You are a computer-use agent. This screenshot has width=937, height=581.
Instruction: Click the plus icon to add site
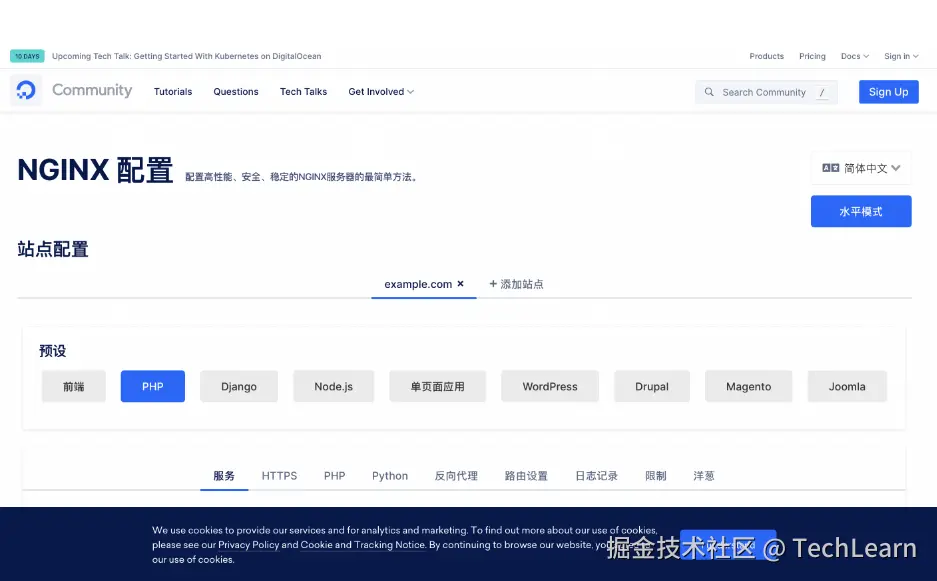click(493, 284)
